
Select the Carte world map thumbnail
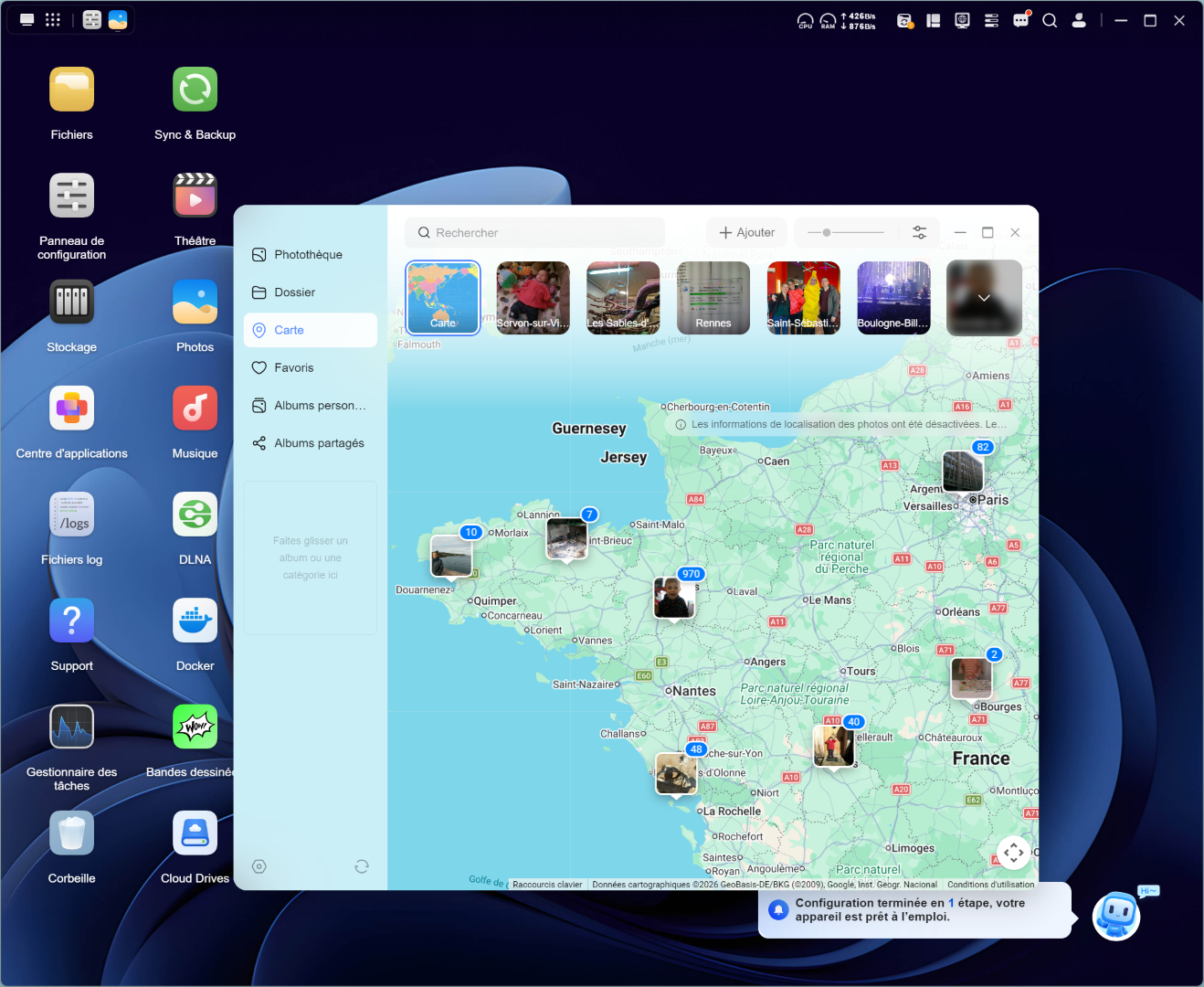(443, 298)
